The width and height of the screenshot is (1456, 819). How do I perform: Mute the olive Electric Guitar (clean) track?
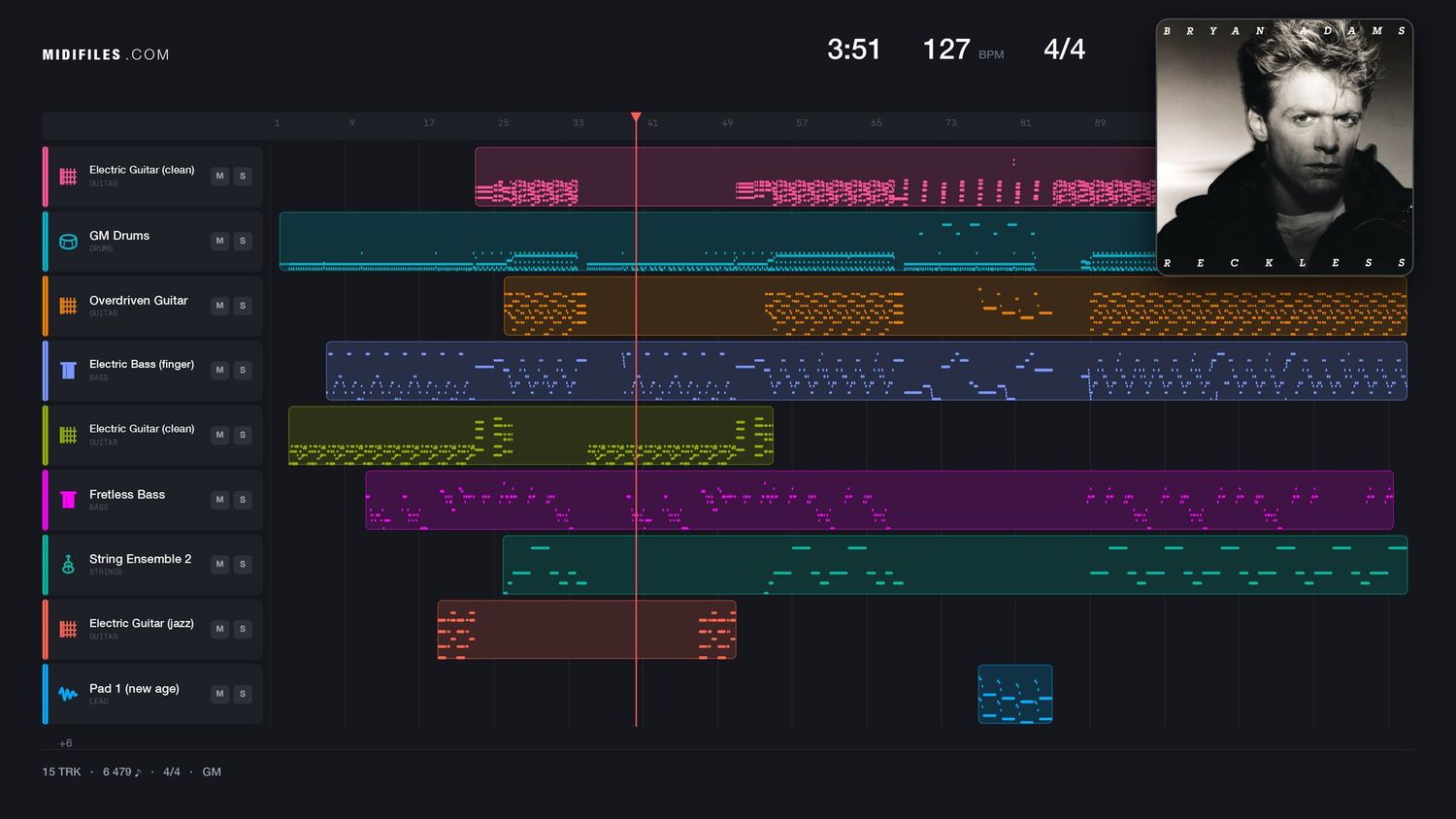click(x=220, y=435)
